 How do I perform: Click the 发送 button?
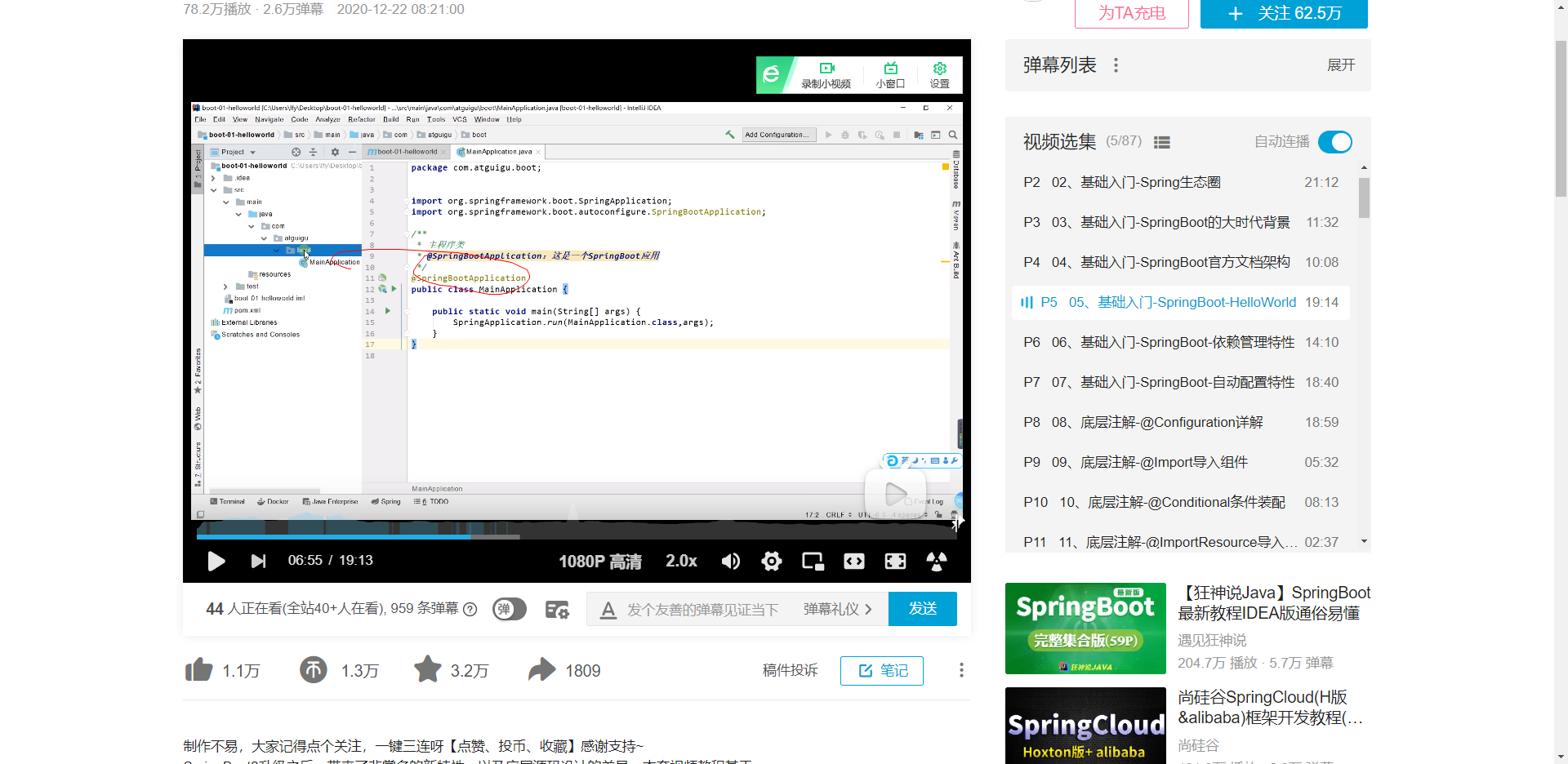click(x=923, y=609)
